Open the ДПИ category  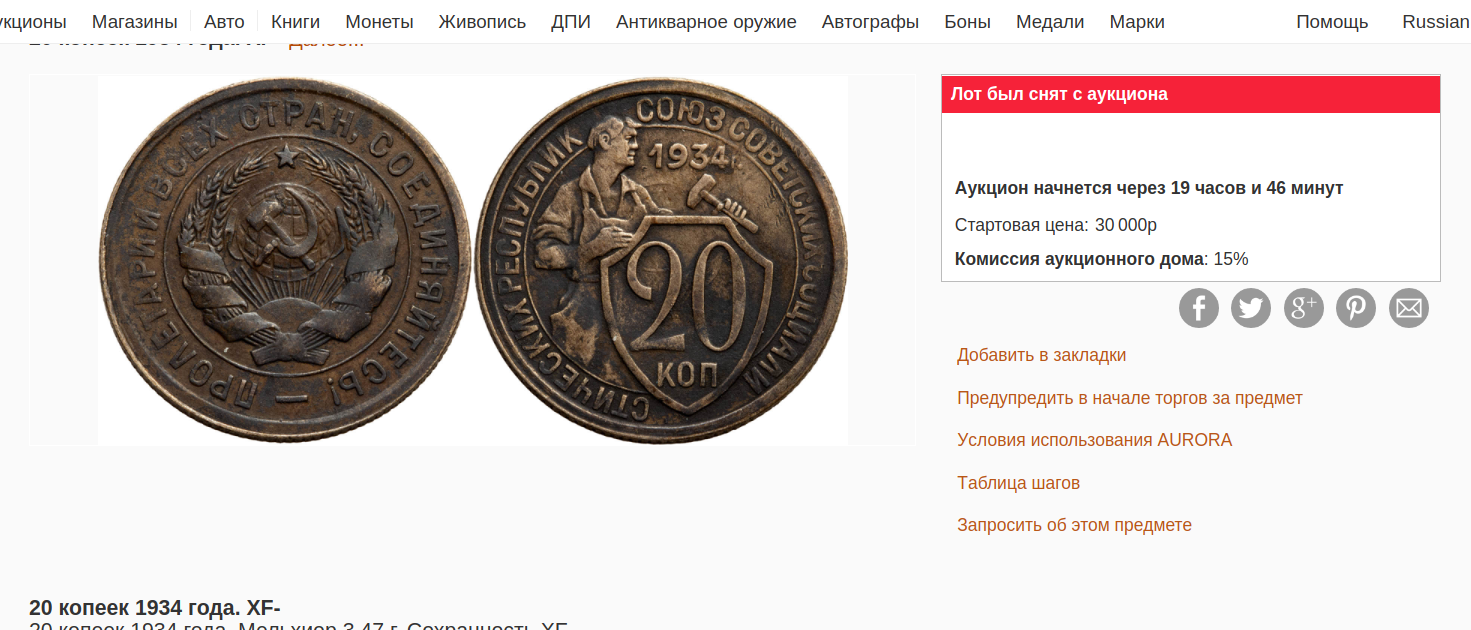click(x=571, y=22)
